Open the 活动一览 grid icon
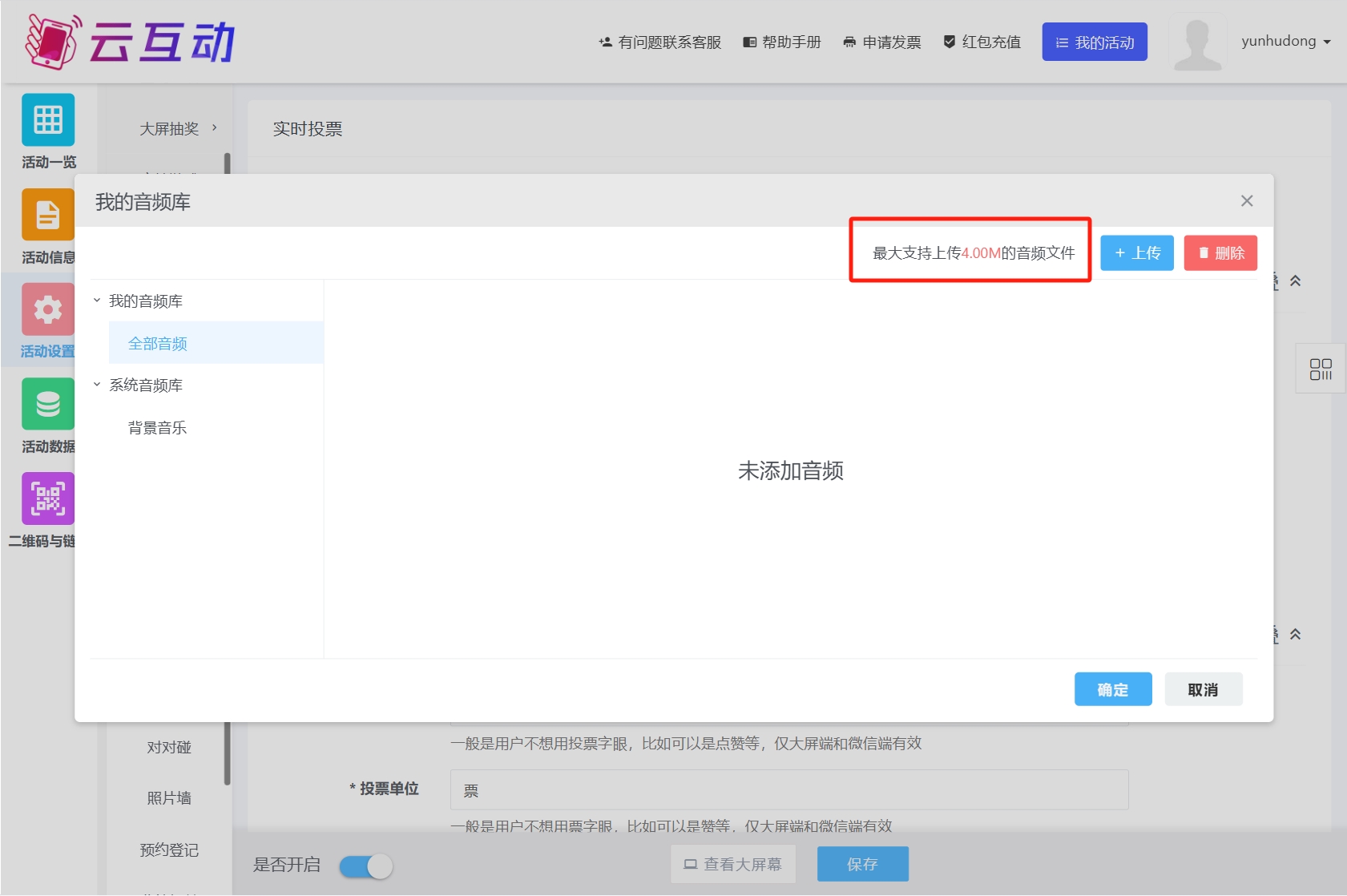Image resolution: width=1347 pixels, height=896 pixels. (48, 119)
